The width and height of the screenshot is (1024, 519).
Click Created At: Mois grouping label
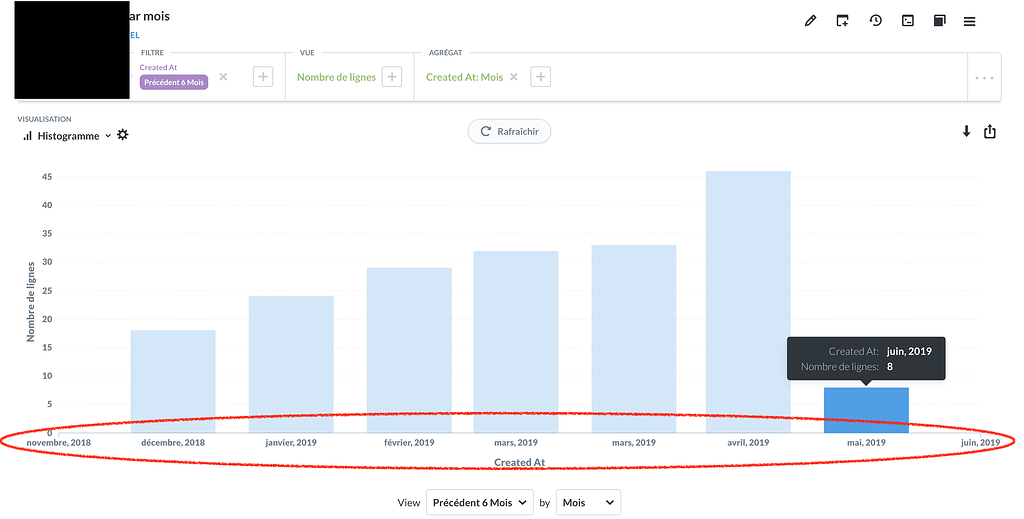464,77
